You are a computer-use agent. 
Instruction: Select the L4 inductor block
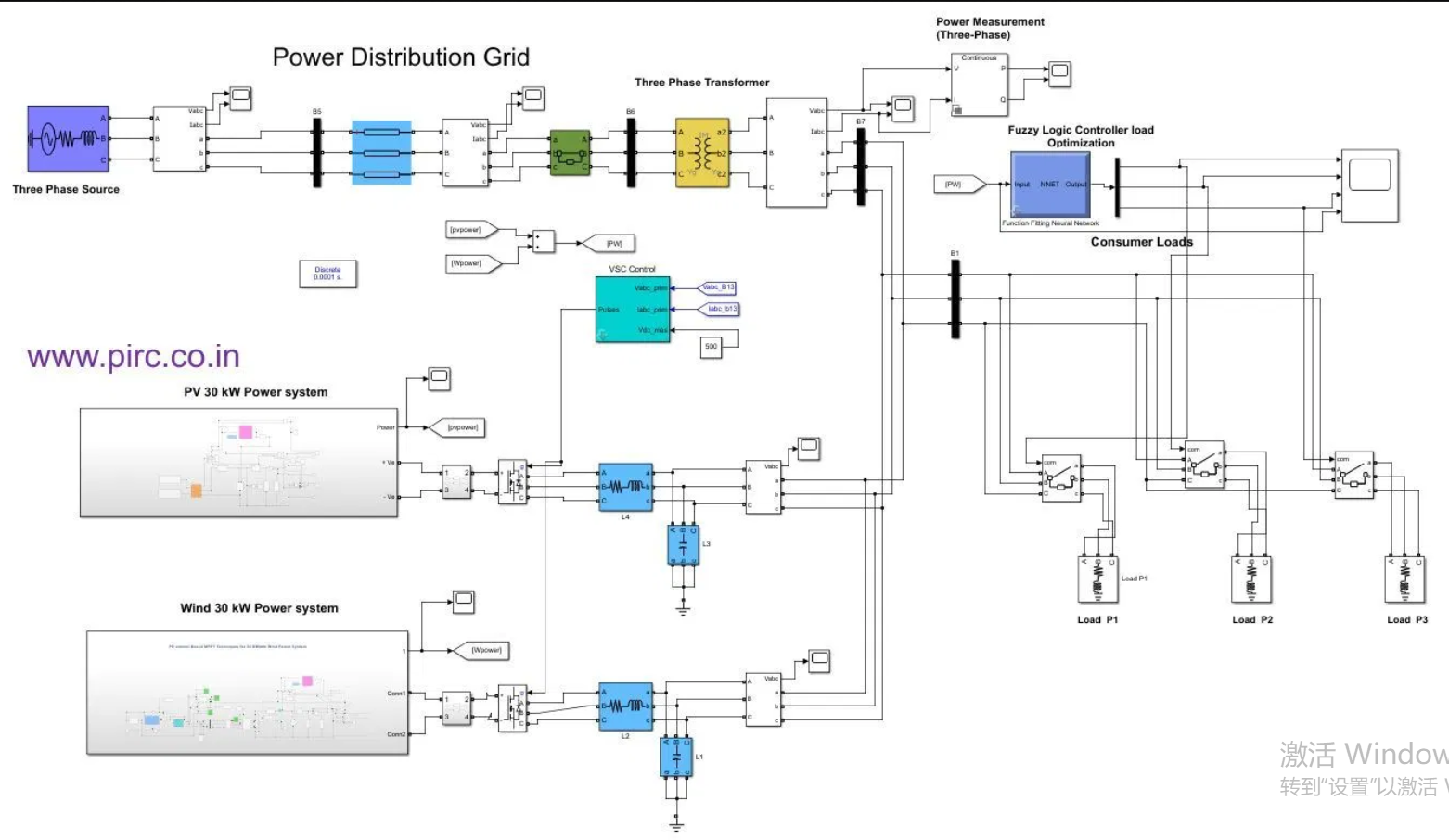click(625, 487)
